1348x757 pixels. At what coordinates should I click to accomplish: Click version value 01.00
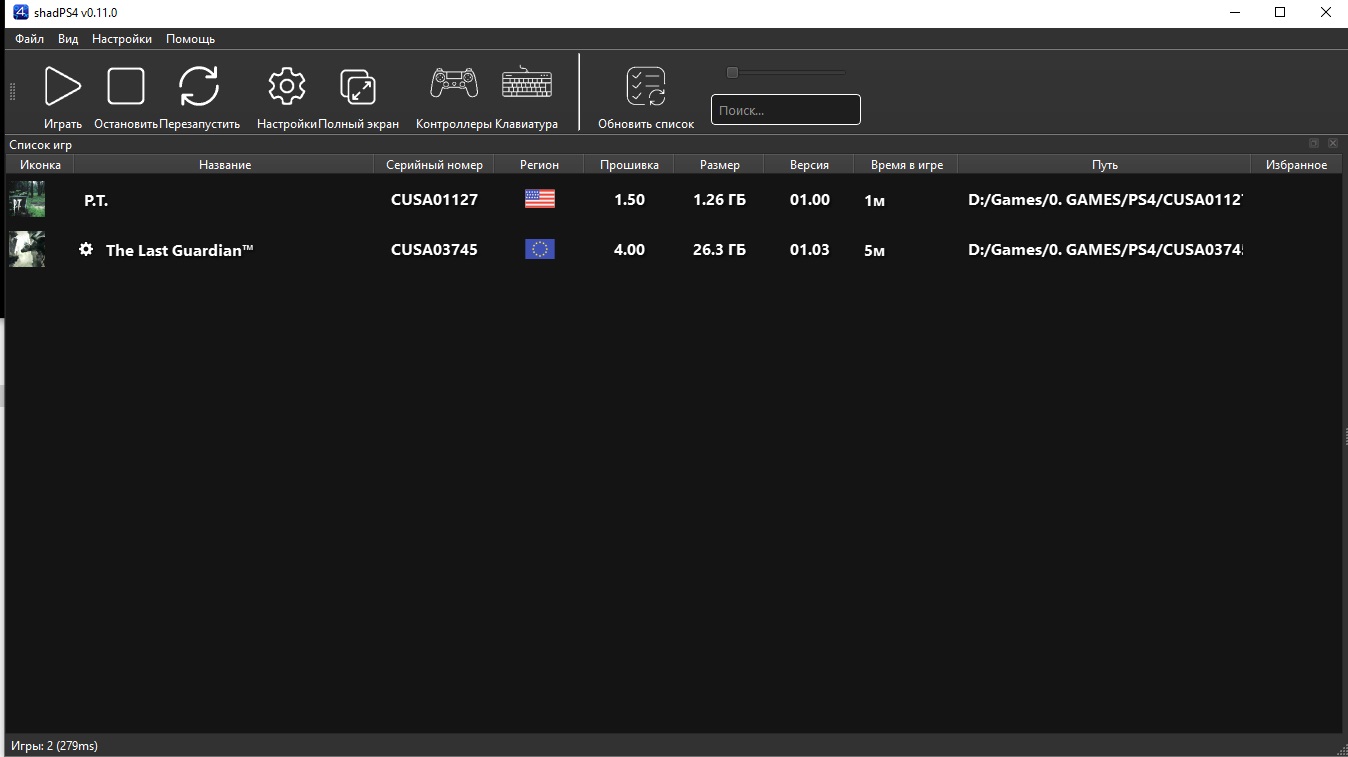click(809, 199)
